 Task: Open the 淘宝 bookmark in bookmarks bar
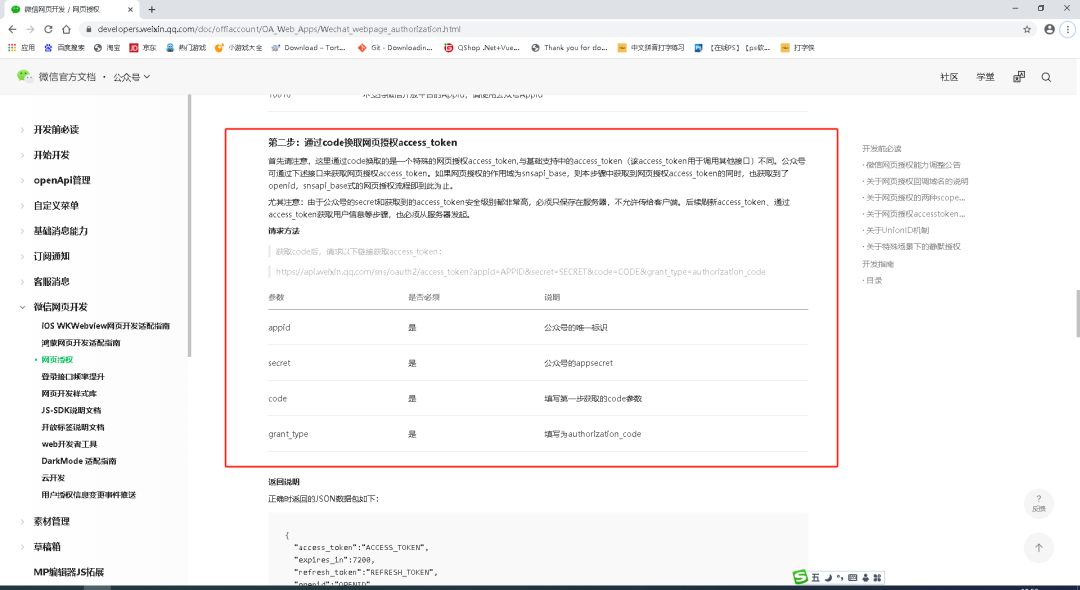[106, 47]
